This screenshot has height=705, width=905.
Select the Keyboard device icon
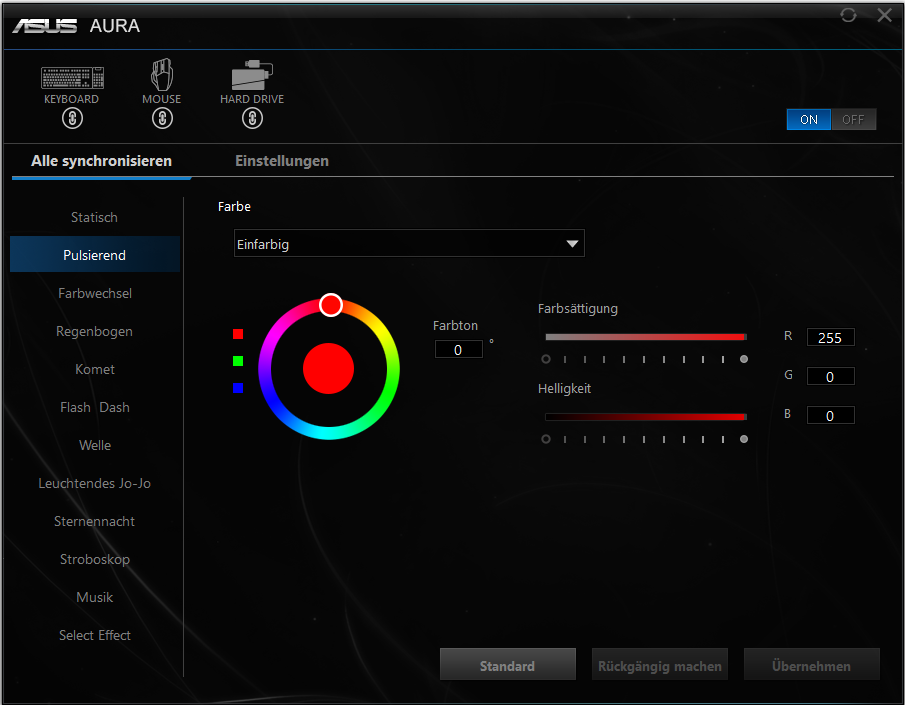[72, 77]
